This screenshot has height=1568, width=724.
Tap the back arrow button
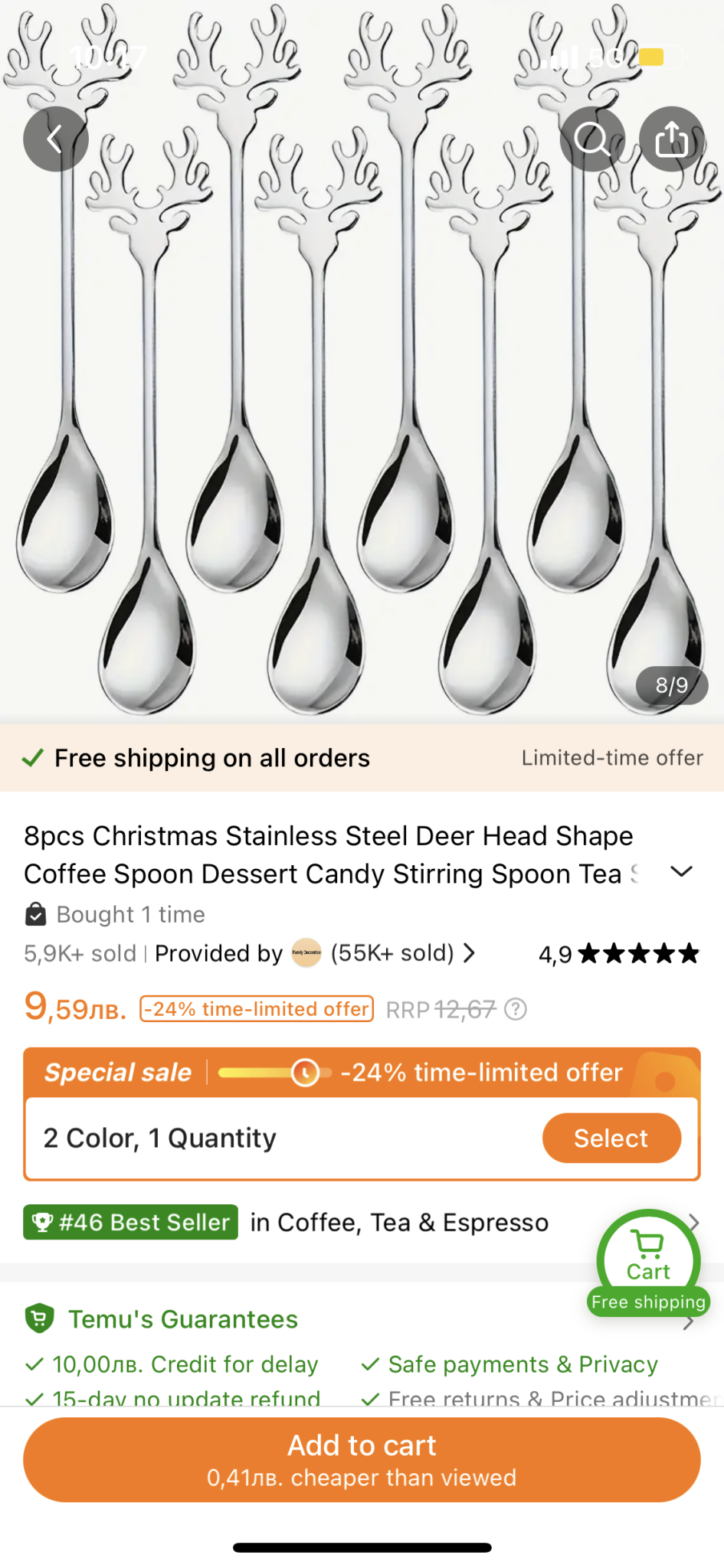click(55, 139)
